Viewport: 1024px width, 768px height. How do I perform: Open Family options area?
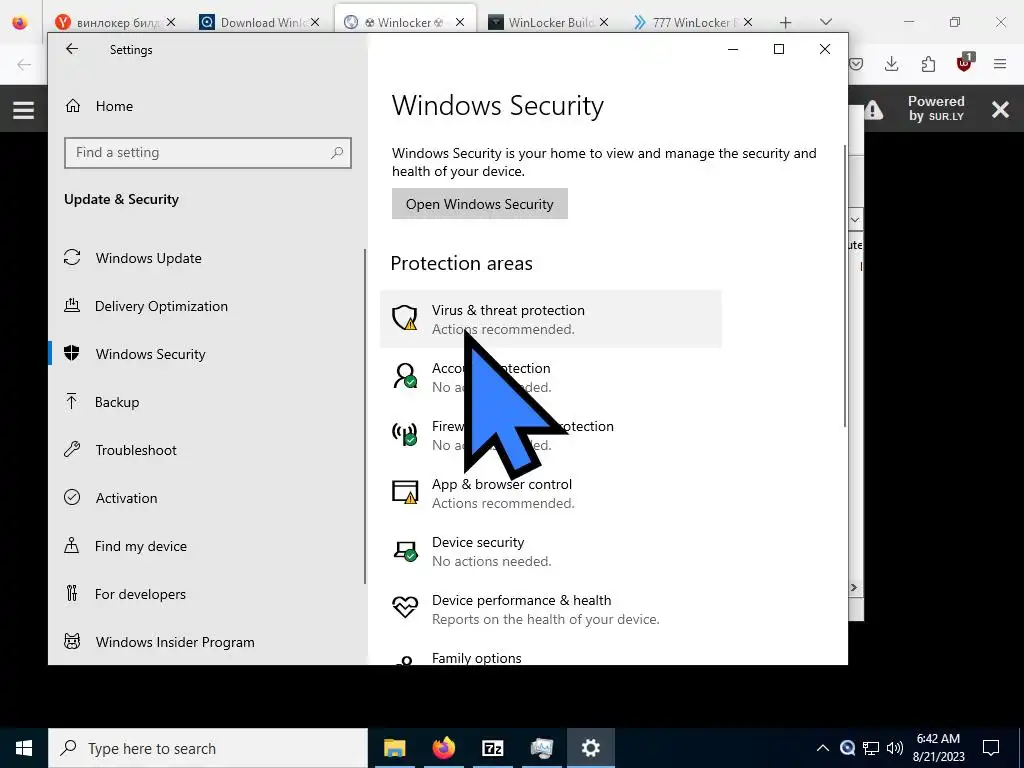551,655
